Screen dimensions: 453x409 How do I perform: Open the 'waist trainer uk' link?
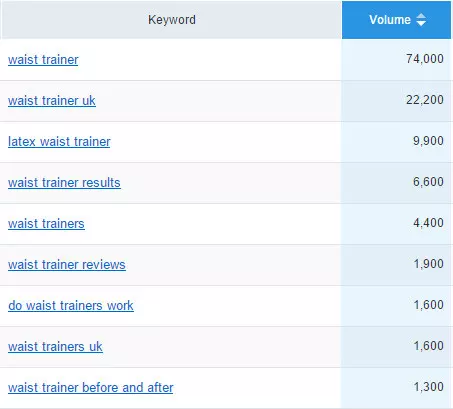52,101
